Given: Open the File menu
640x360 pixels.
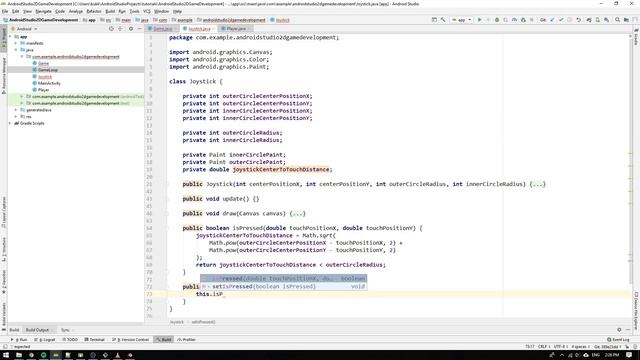Looking at the screenshot, I should (x=5, y=11).
